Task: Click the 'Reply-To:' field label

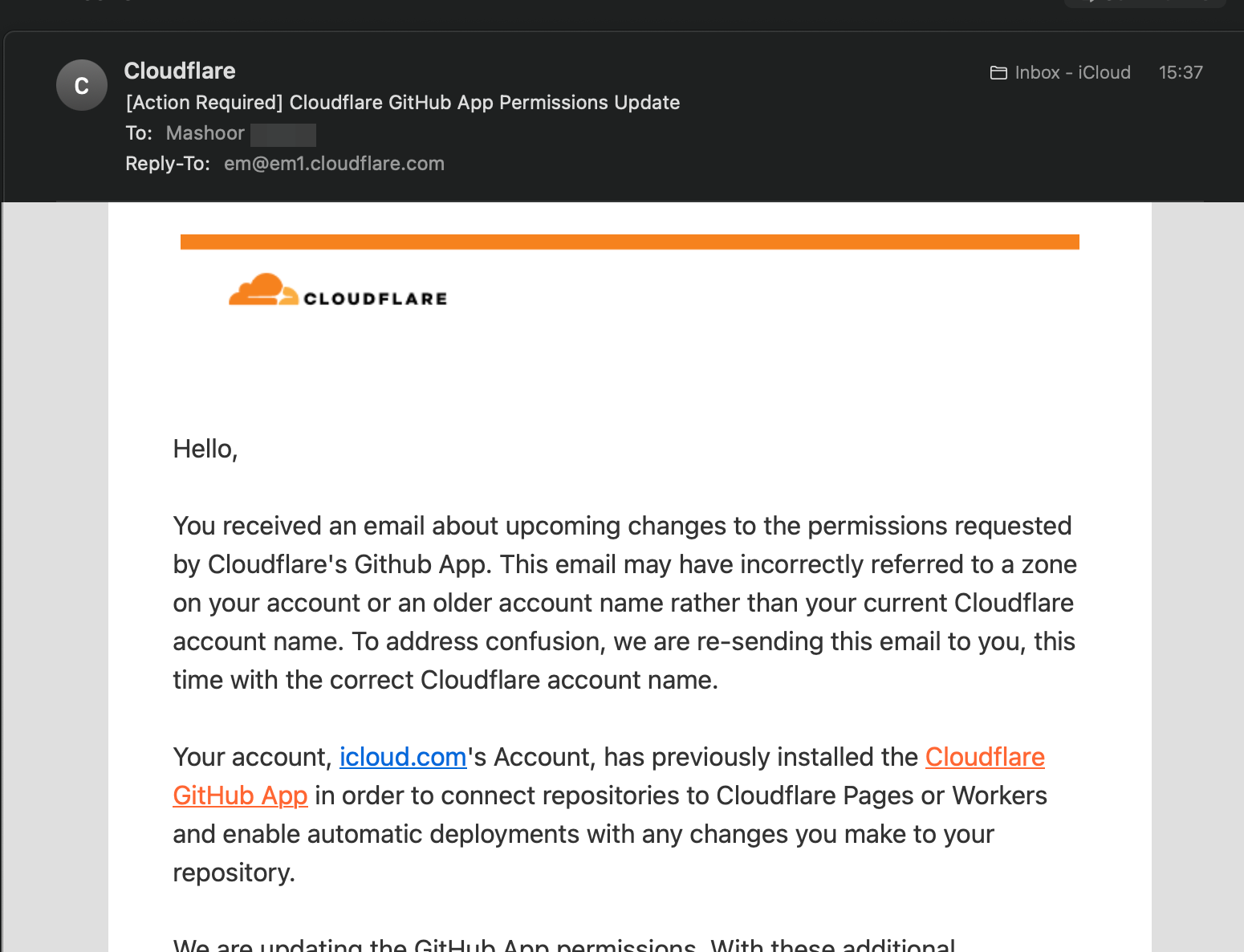Action: click(168, 164)
